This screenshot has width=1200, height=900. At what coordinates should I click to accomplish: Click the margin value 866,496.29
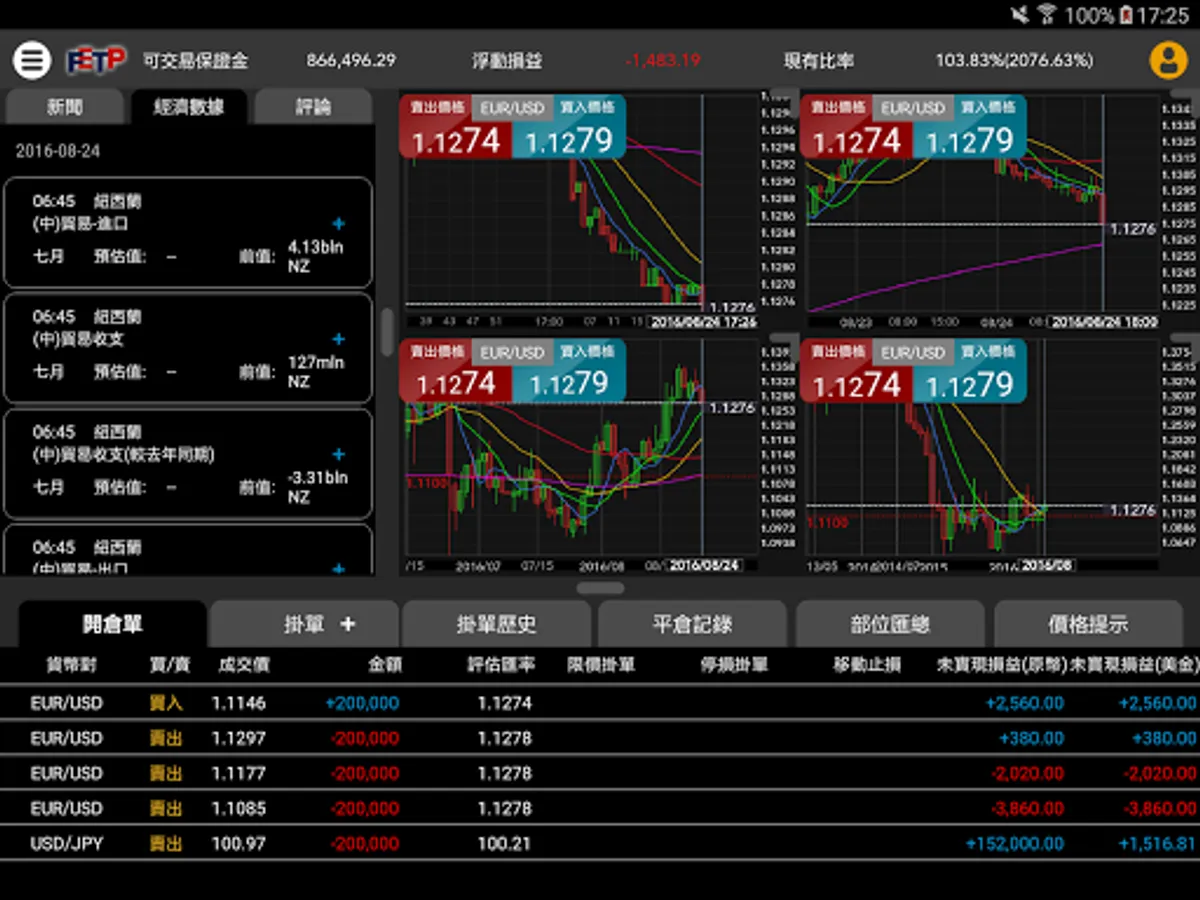pos(351,60)
